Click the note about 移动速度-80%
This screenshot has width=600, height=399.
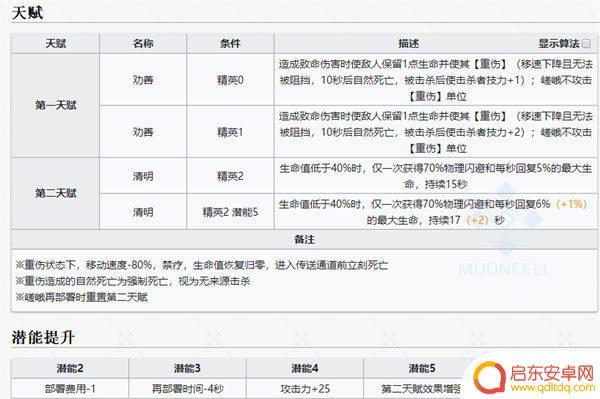pyautogui.click(x=202, y=265)
